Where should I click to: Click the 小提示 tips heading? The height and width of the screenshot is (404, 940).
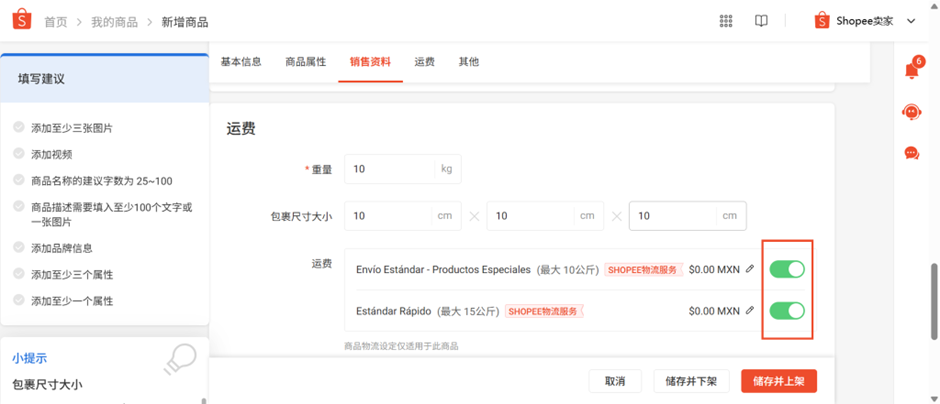pos(29,358)
